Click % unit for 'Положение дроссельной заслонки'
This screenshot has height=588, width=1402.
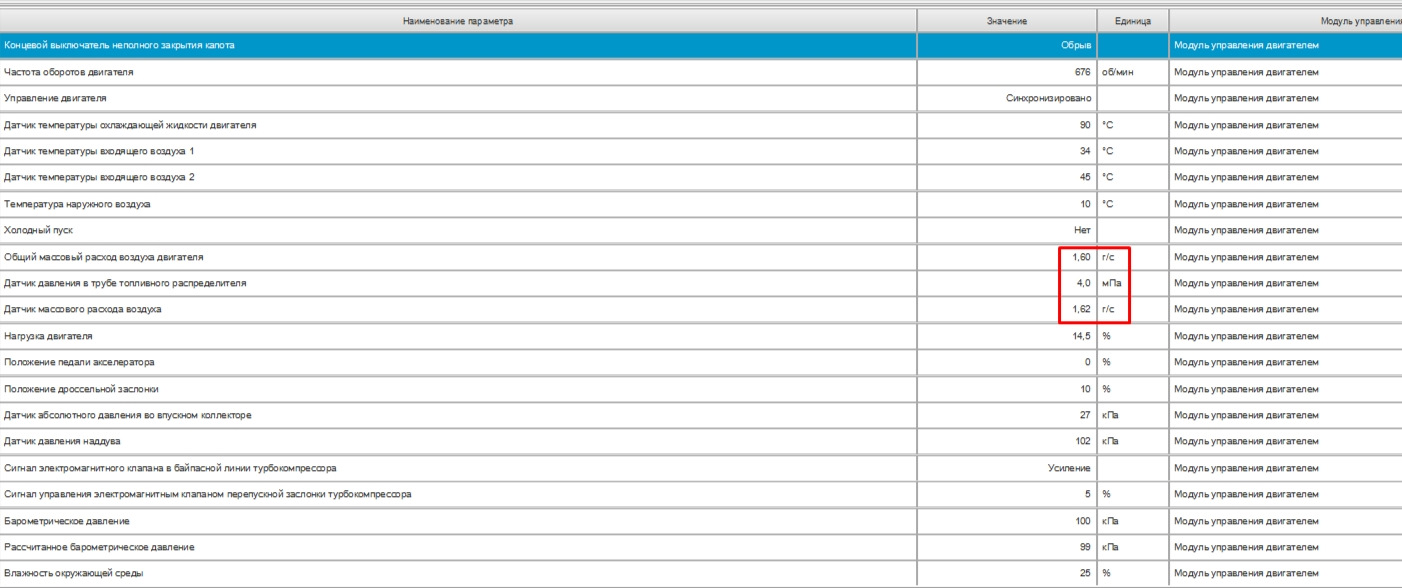[x=1106, y=388]
